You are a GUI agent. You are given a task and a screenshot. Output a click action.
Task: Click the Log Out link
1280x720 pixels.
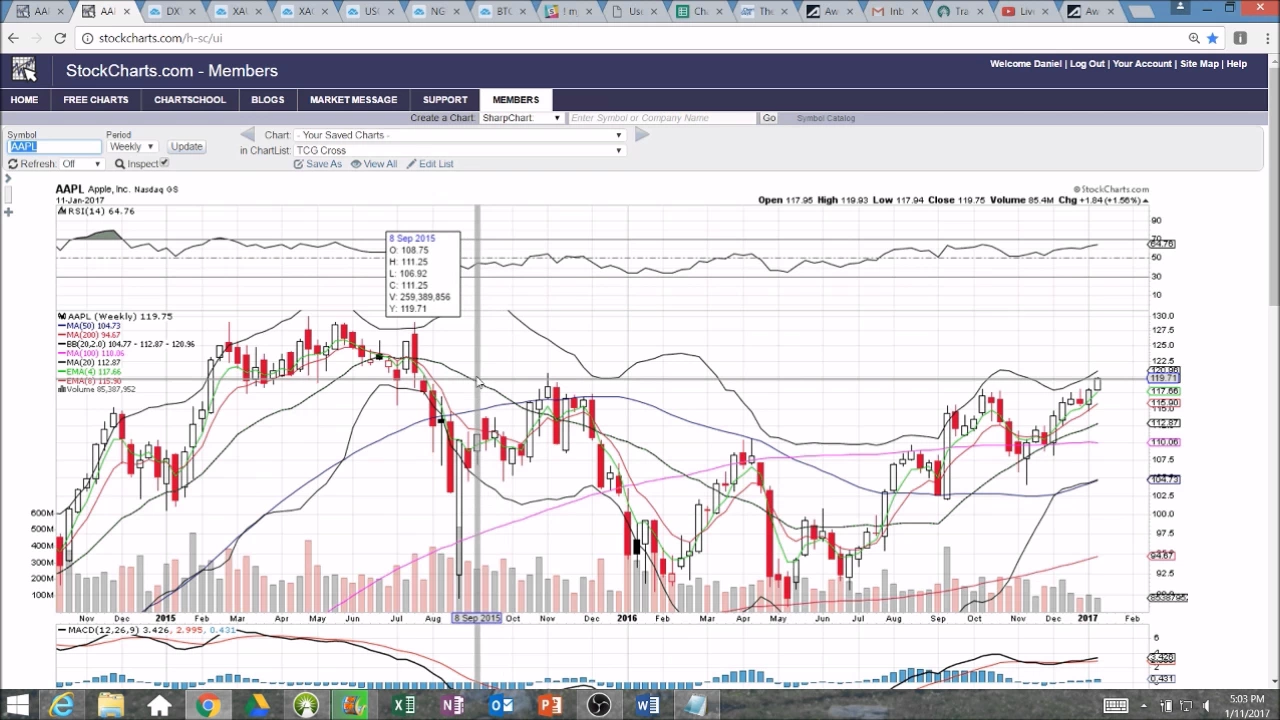1087,64
